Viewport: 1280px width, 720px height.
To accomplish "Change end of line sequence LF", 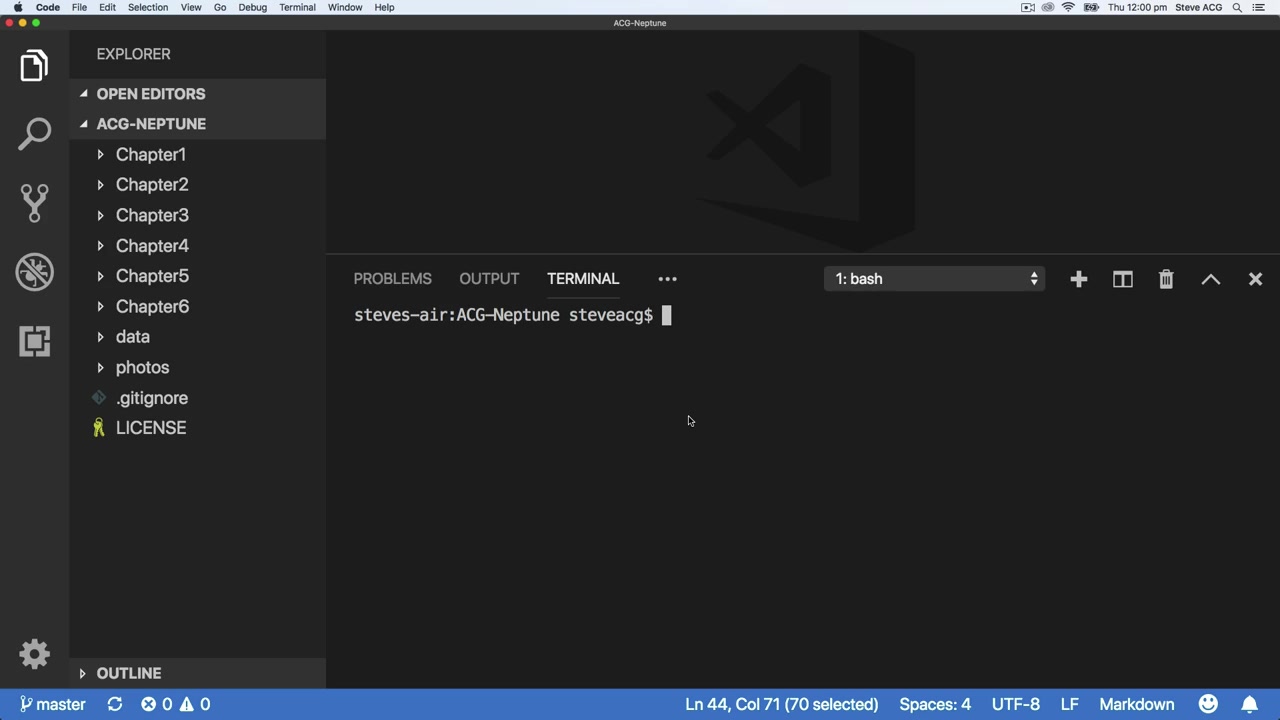I will click(1069, 704).
